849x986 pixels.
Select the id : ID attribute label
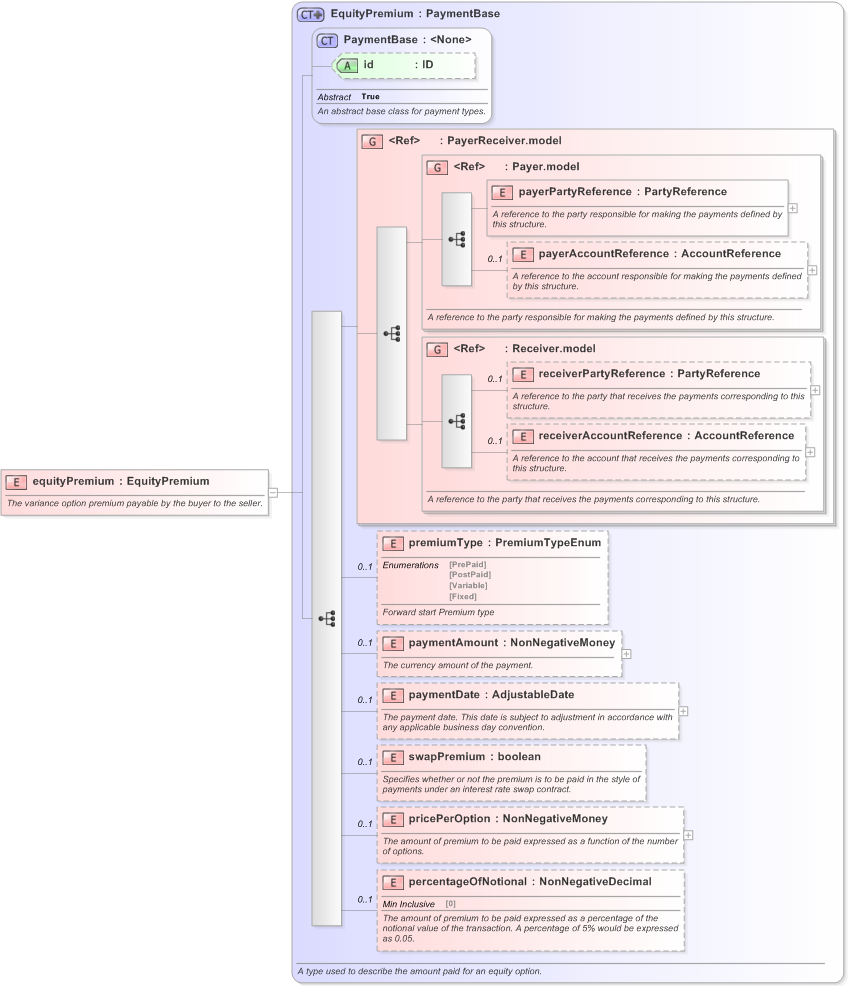(398, 65)
